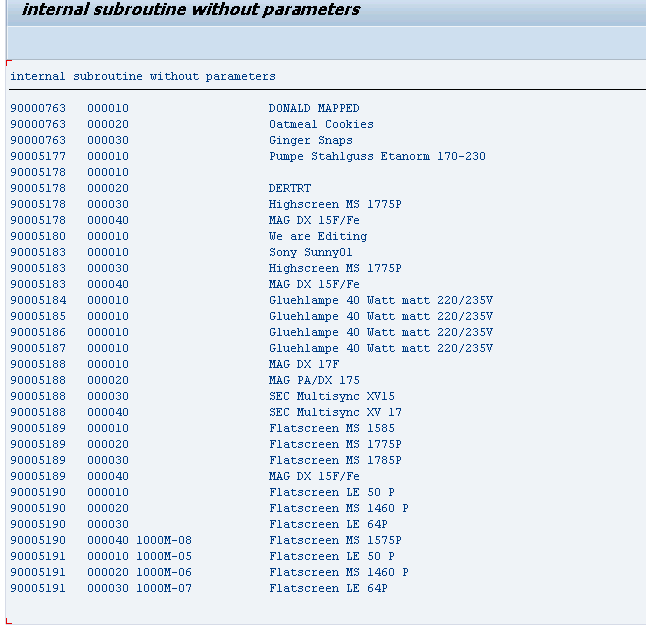646x634 pixels.
Task: Click 'We are Editing' description
Action: pos(318,236)
